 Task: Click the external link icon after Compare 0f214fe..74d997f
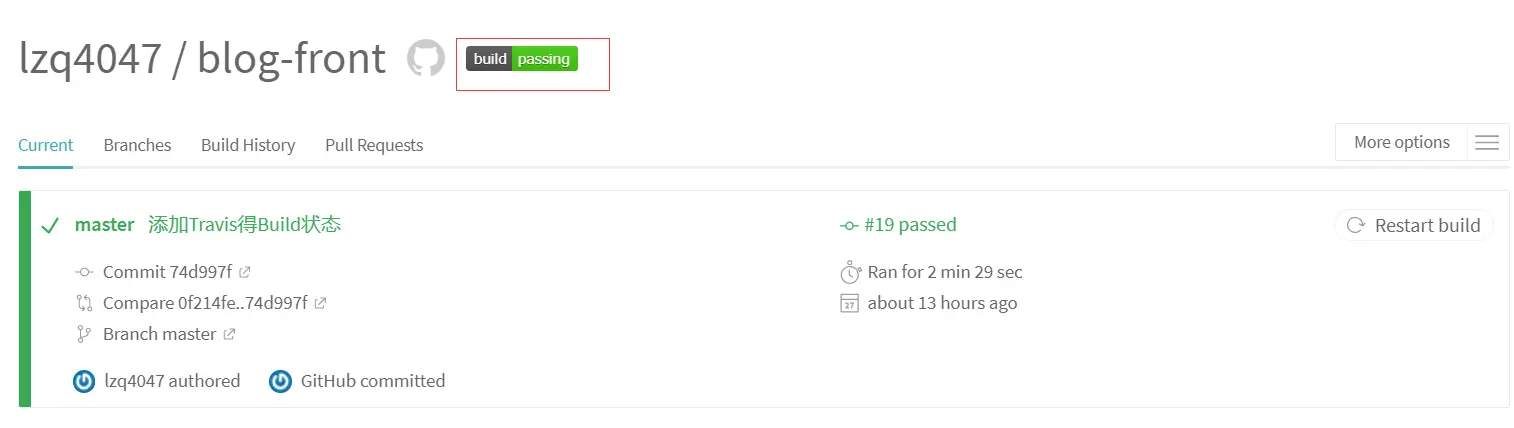[x=321, y=303]
